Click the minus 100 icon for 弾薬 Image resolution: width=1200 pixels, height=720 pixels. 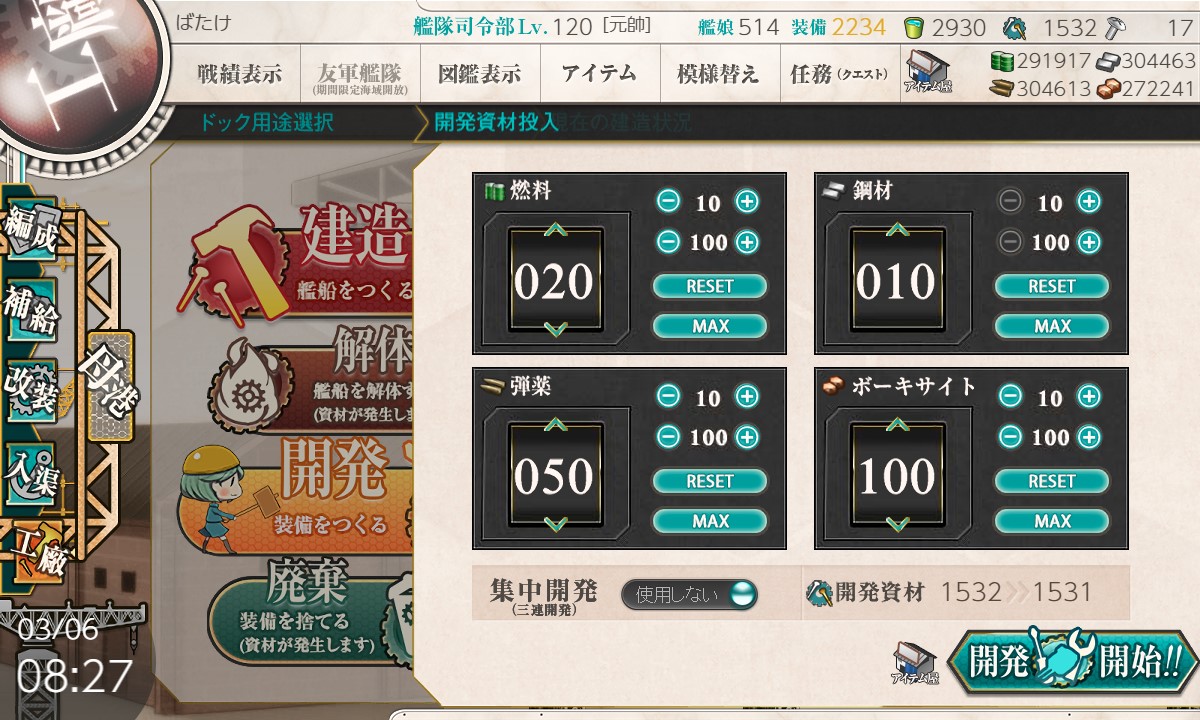pos(669,436)
